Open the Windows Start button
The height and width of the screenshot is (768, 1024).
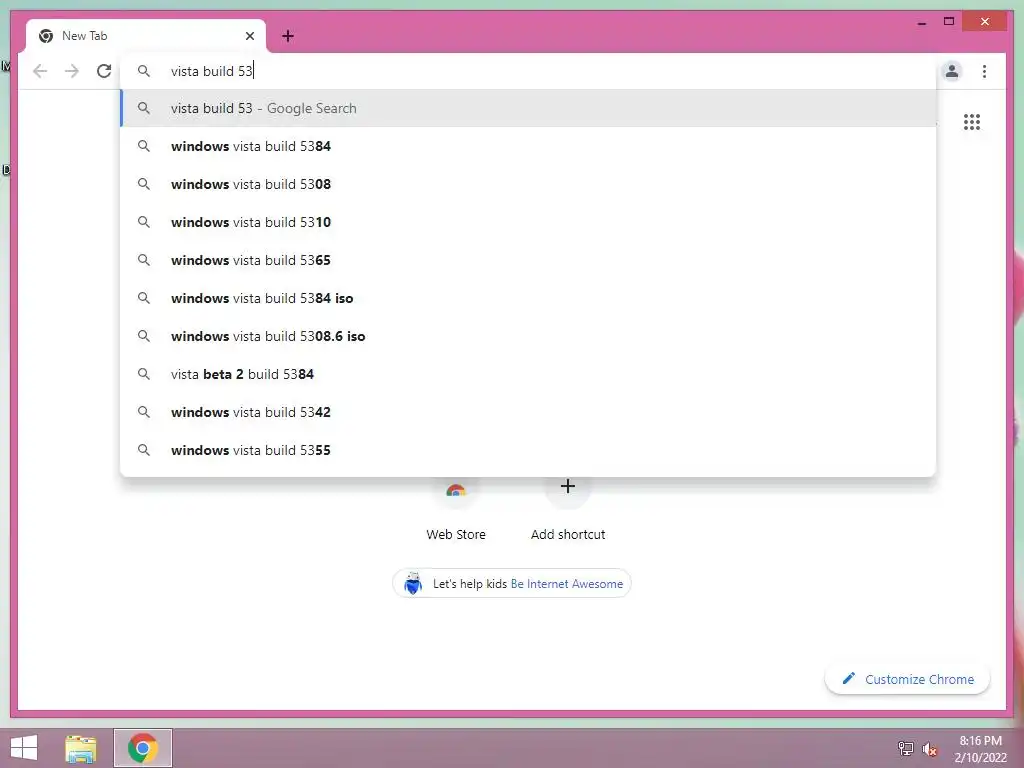point(24,748)
